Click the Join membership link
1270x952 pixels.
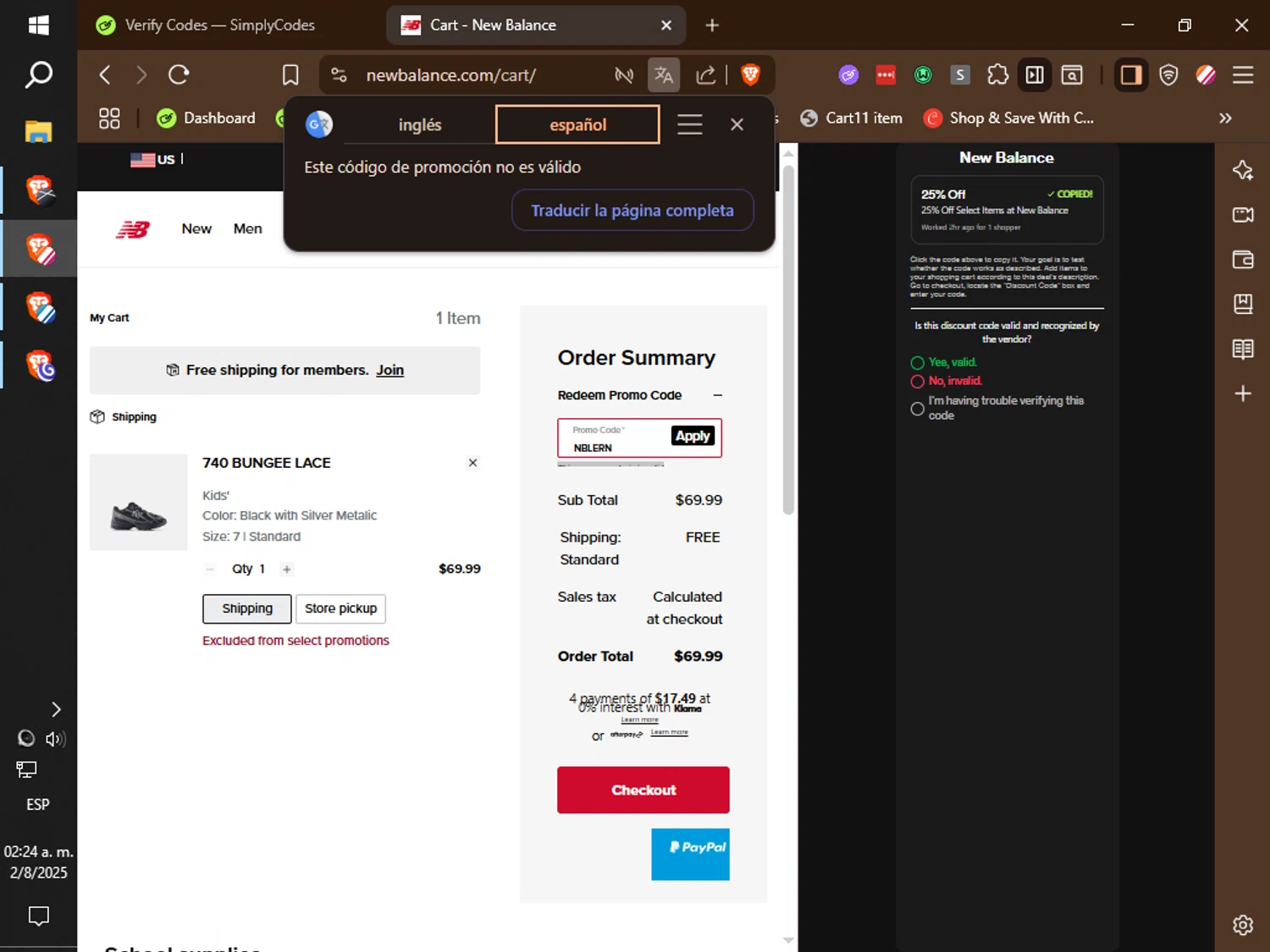point(390,370)
